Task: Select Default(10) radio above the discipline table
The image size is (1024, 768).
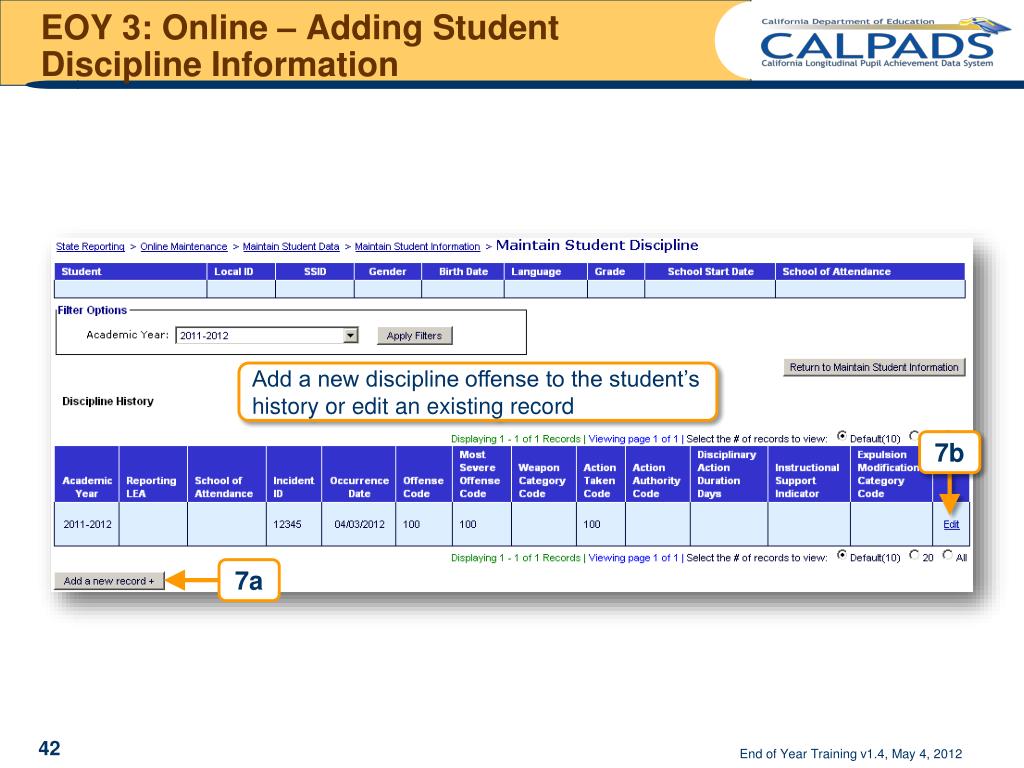Action: click(842, 436)
